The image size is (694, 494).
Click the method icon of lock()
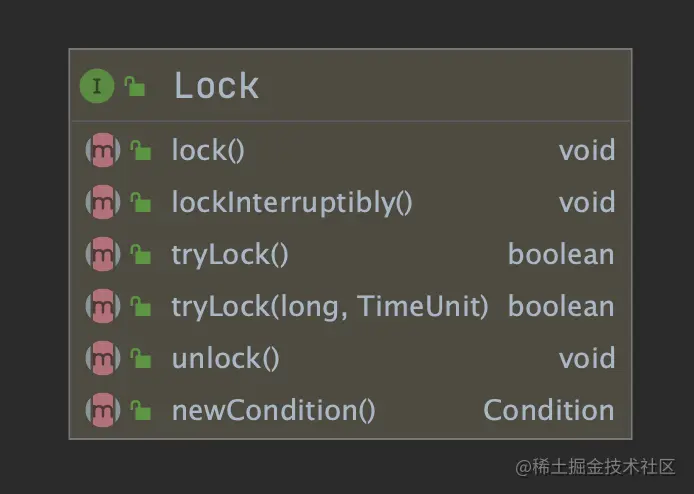pyautogui.click(x=103, y=150)
